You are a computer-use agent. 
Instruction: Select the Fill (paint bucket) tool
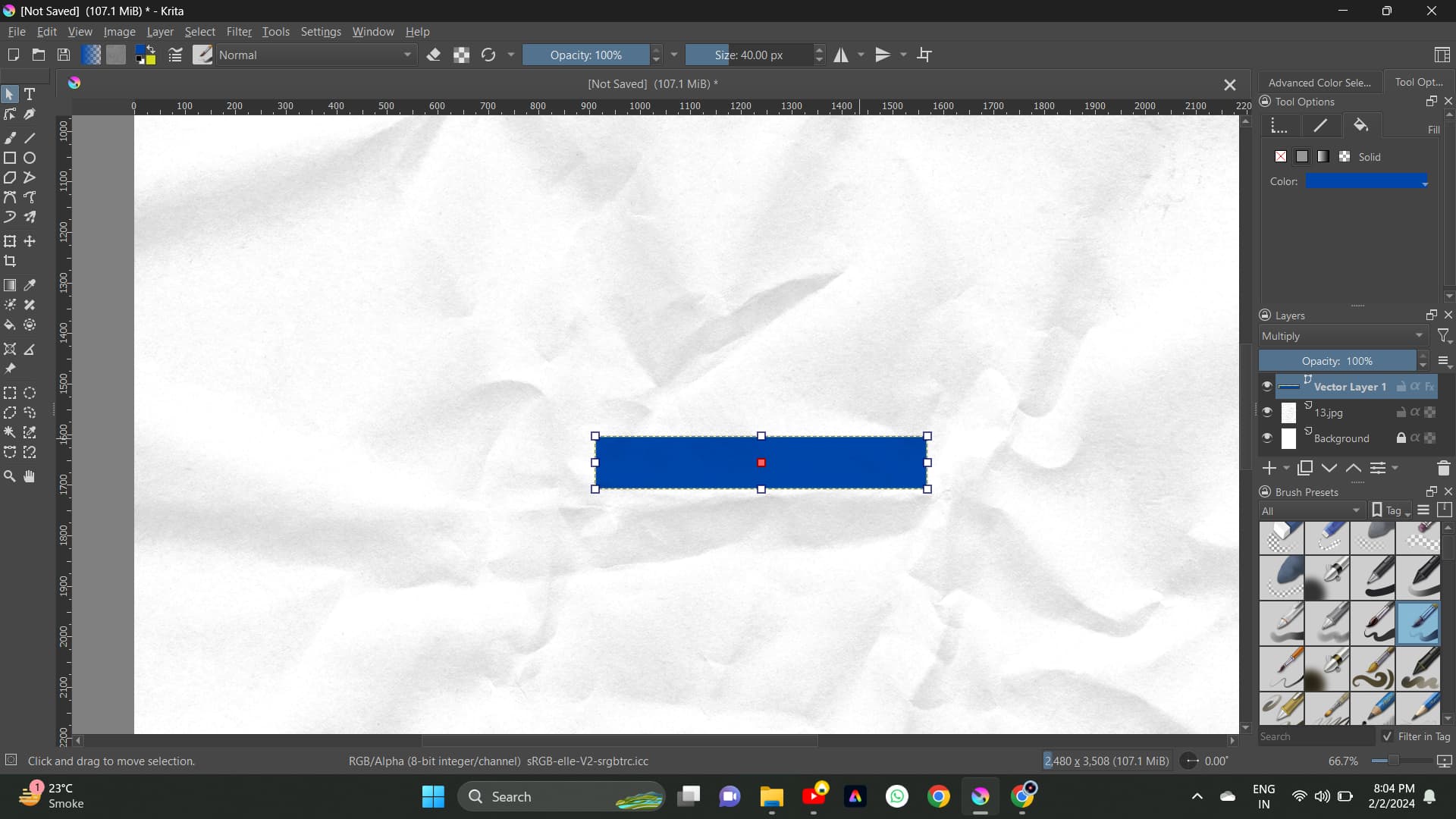click(10, 325)
